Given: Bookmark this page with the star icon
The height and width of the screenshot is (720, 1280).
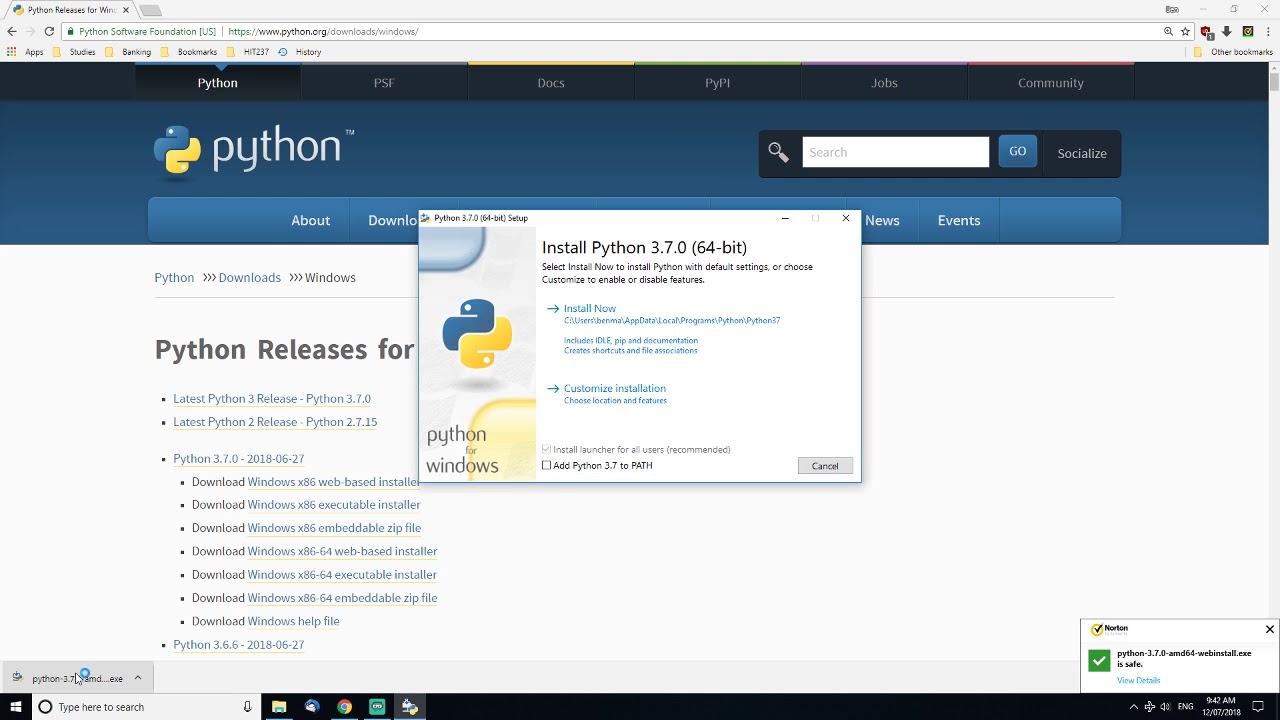Looking at the screenshot, I should (x=1185, y=31).
